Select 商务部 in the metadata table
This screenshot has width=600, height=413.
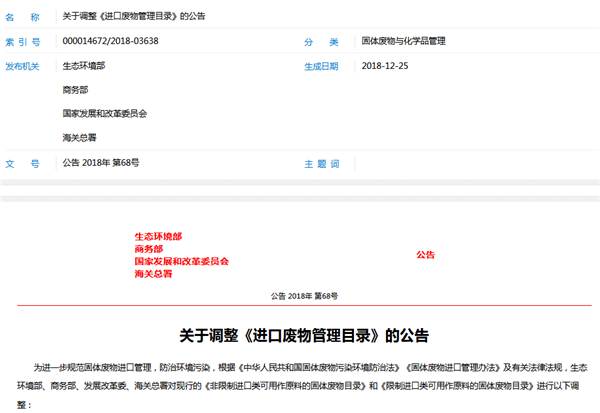76,90
